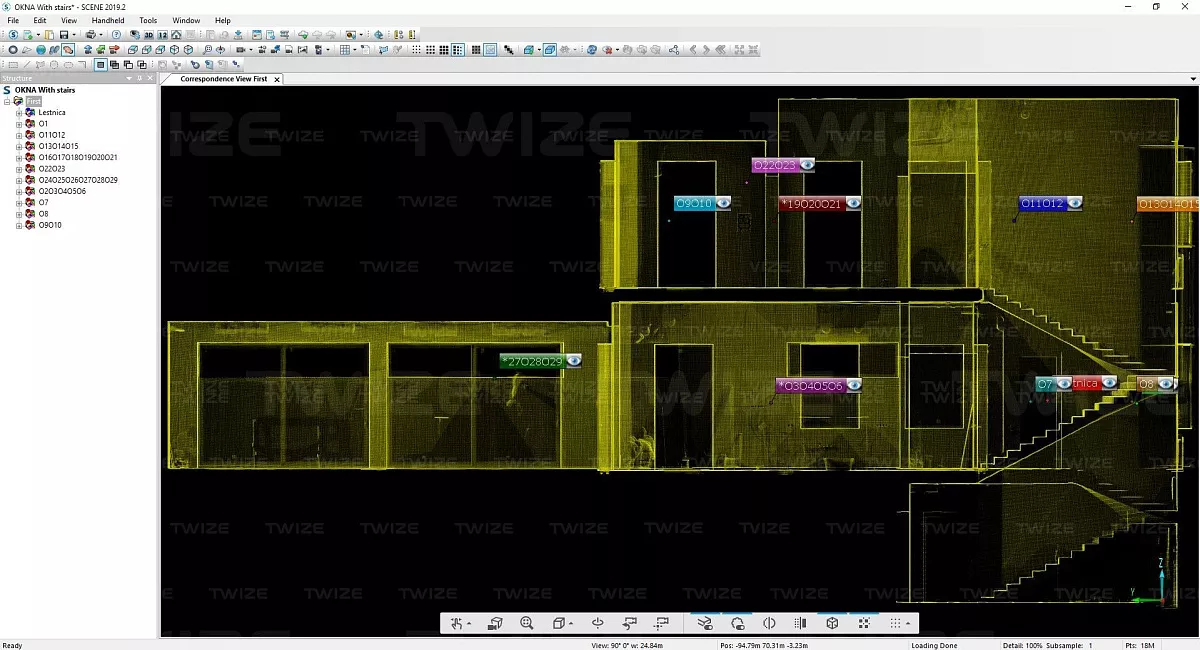Click the cube icon in the bottom toolbar
Viewport: 1200px width, 650px height.
[832, 623]
